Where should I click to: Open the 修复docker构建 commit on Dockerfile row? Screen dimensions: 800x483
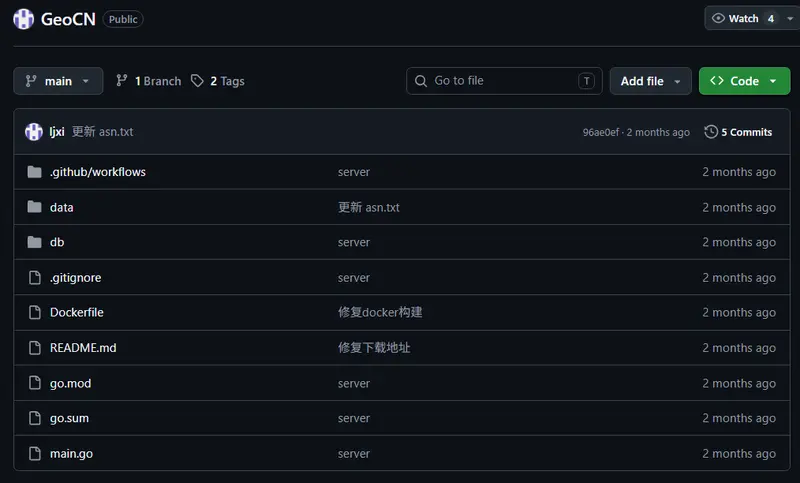(380, 312)
